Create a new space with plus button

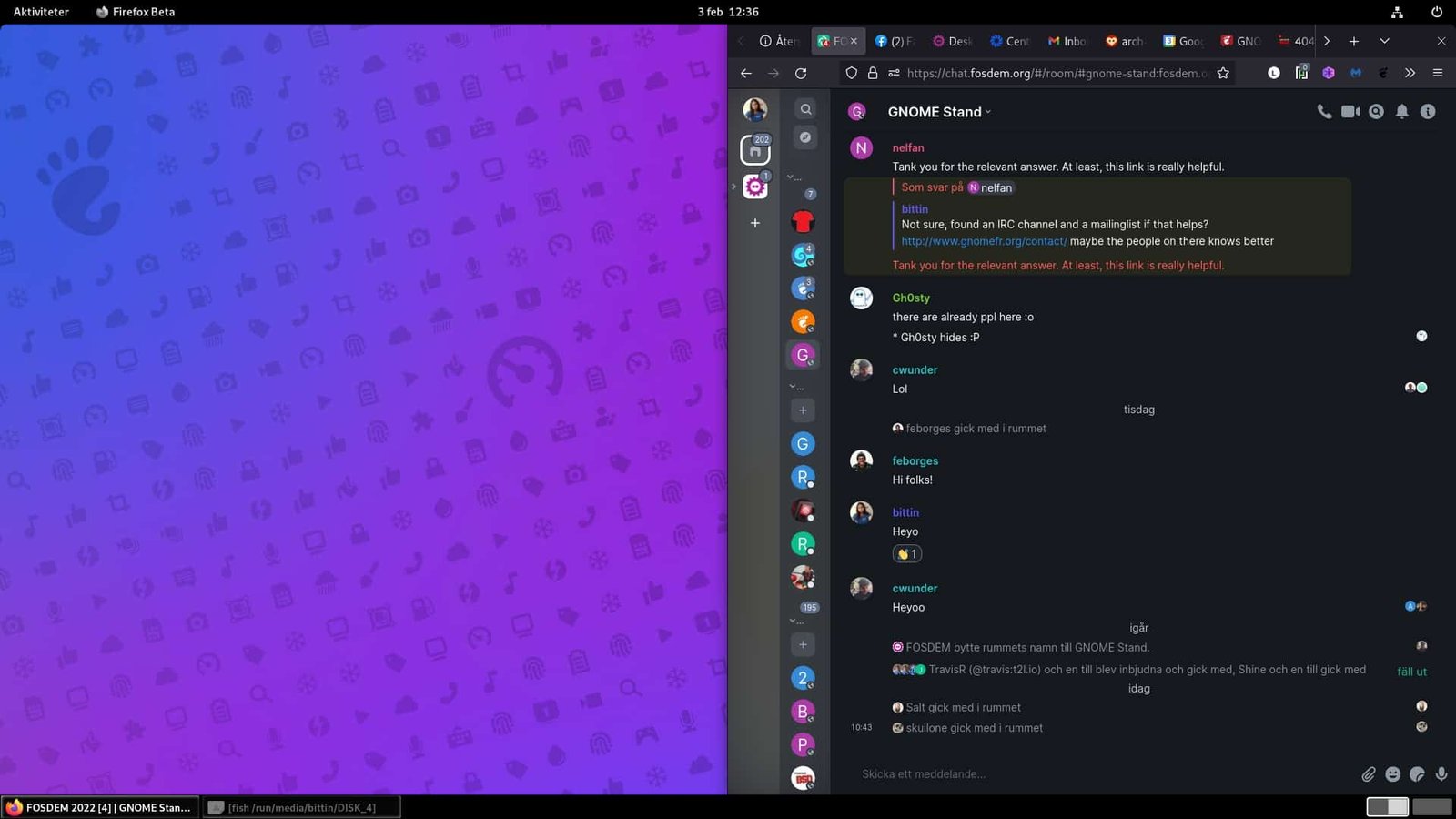754,223
